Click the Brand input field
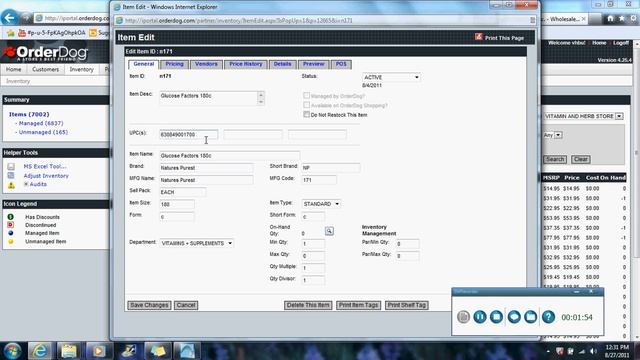The image size is (640, 360). coord(206,168)
